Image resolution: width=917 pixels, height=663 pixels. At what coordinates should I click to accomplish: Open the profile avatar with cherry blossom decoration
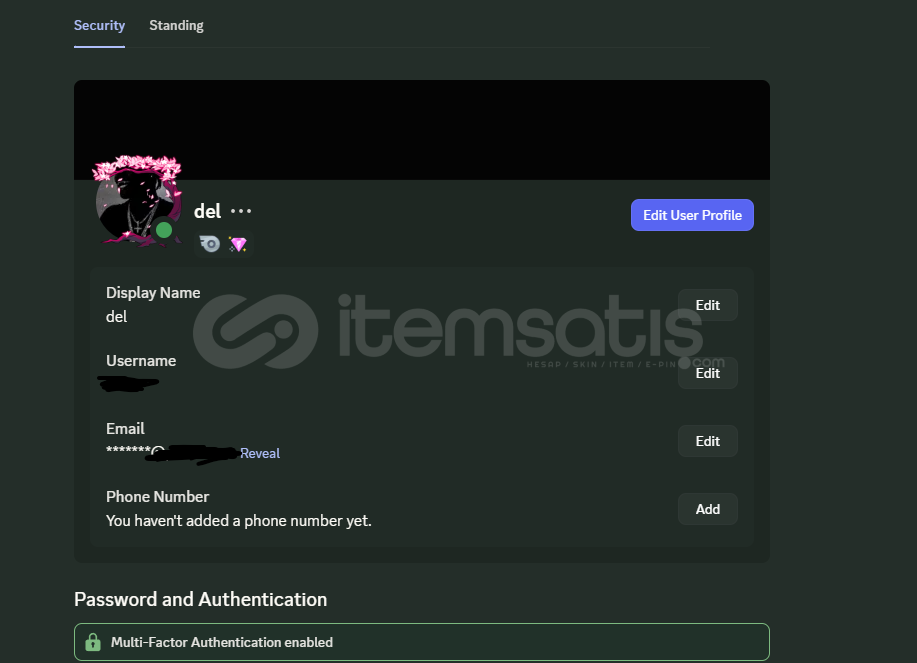click(138, 201)
